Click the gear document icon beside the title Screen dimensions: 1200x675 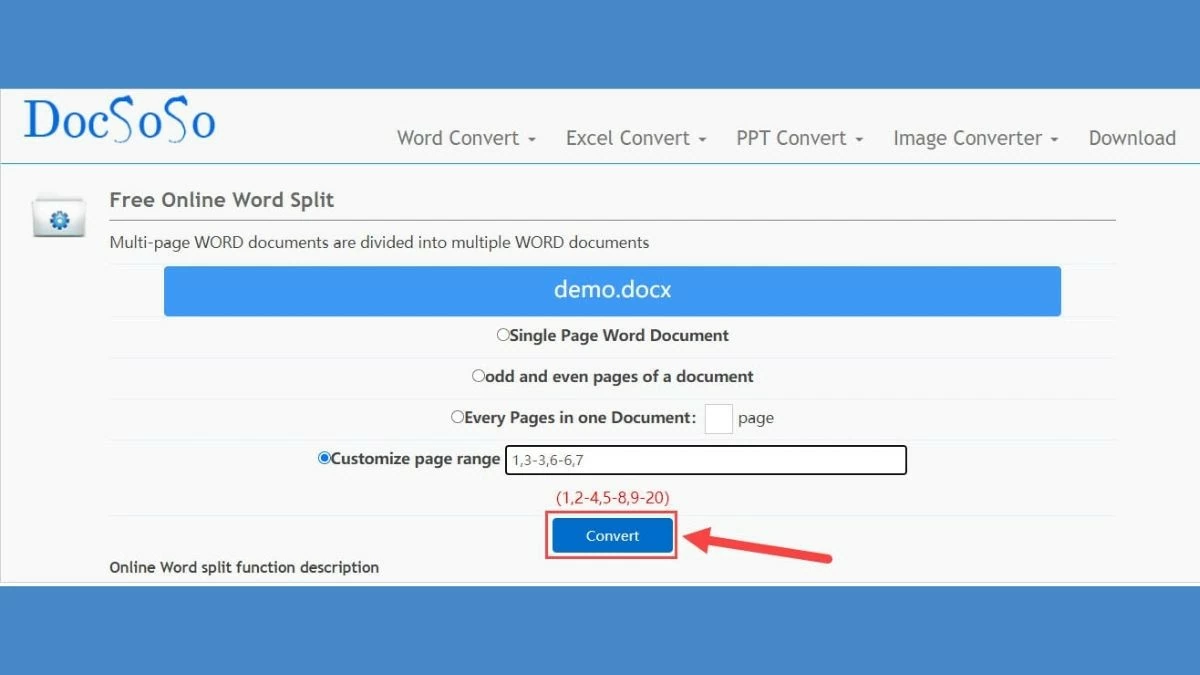pyautogui.click(x=58, y=216)
